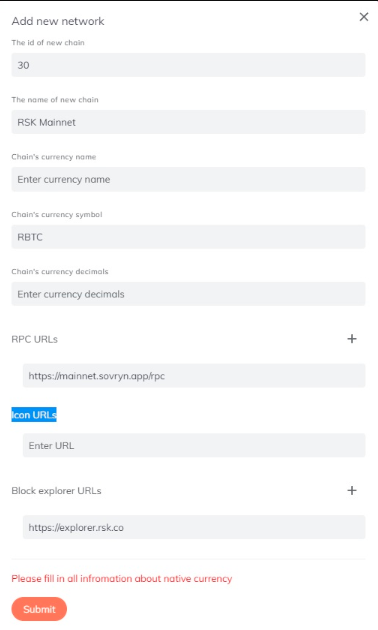Click the explorer.rsk.co URL field
Viewport: 378px width, 630px height.
point(194,527)
